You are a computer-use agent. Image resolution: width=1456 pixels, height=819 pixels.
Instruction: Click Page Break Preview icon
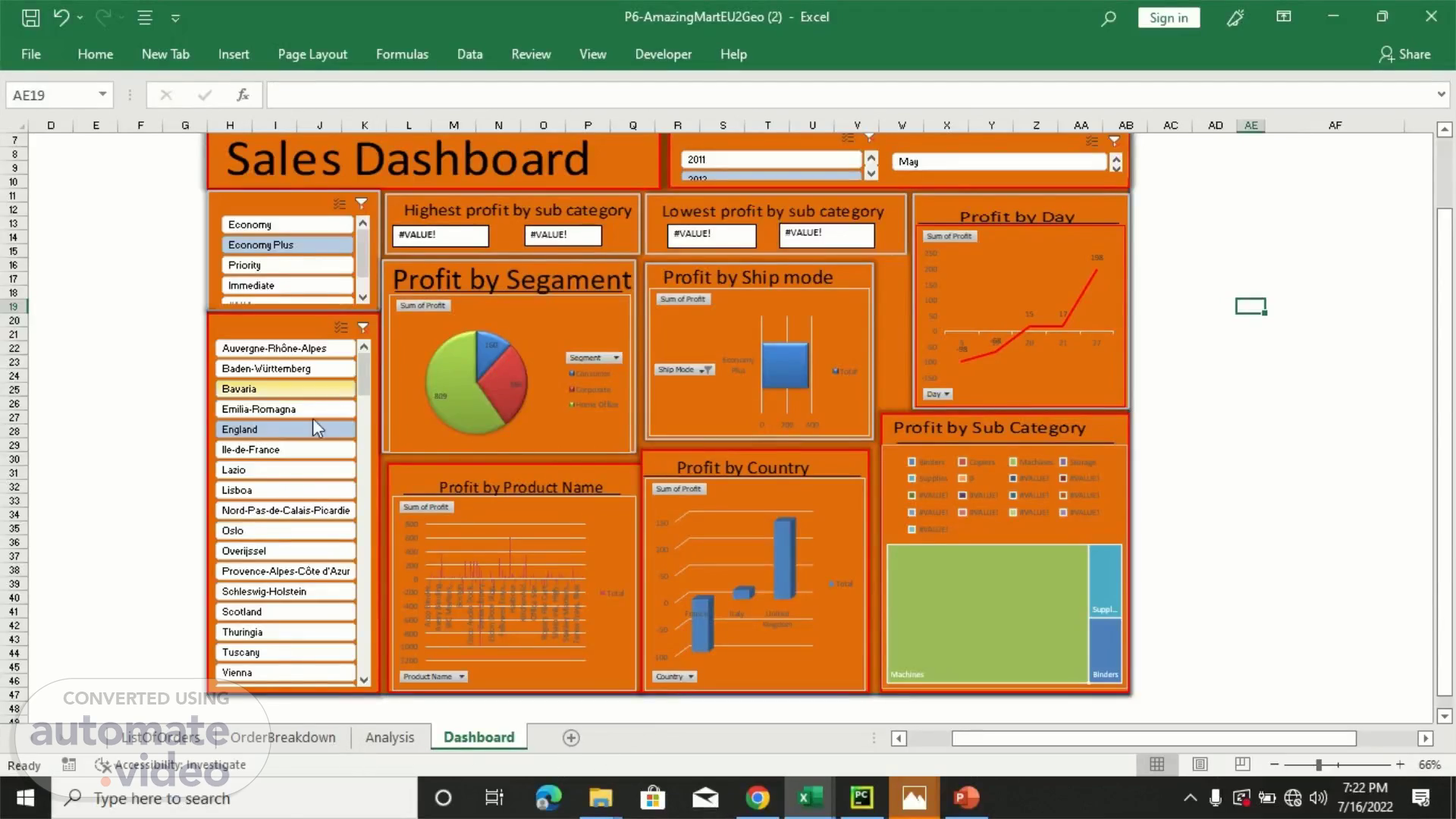point(1242,764)
